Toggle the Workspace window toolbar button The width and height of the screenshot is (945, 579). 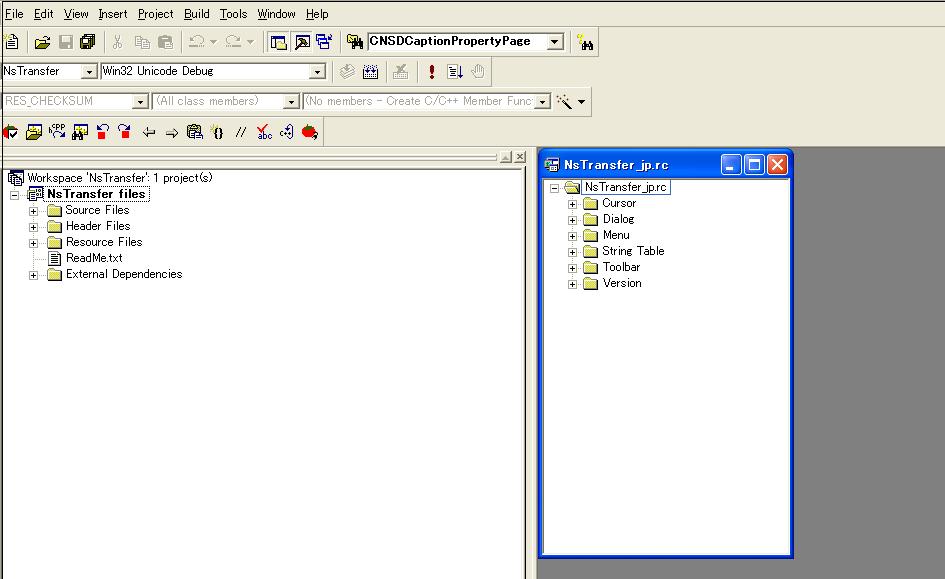[279, 42]
